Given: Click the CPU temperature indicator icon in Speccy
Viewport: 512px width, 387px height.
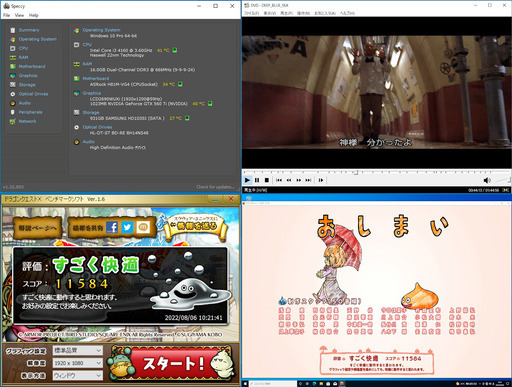Looking at the screenshot, I should [175, 50].
